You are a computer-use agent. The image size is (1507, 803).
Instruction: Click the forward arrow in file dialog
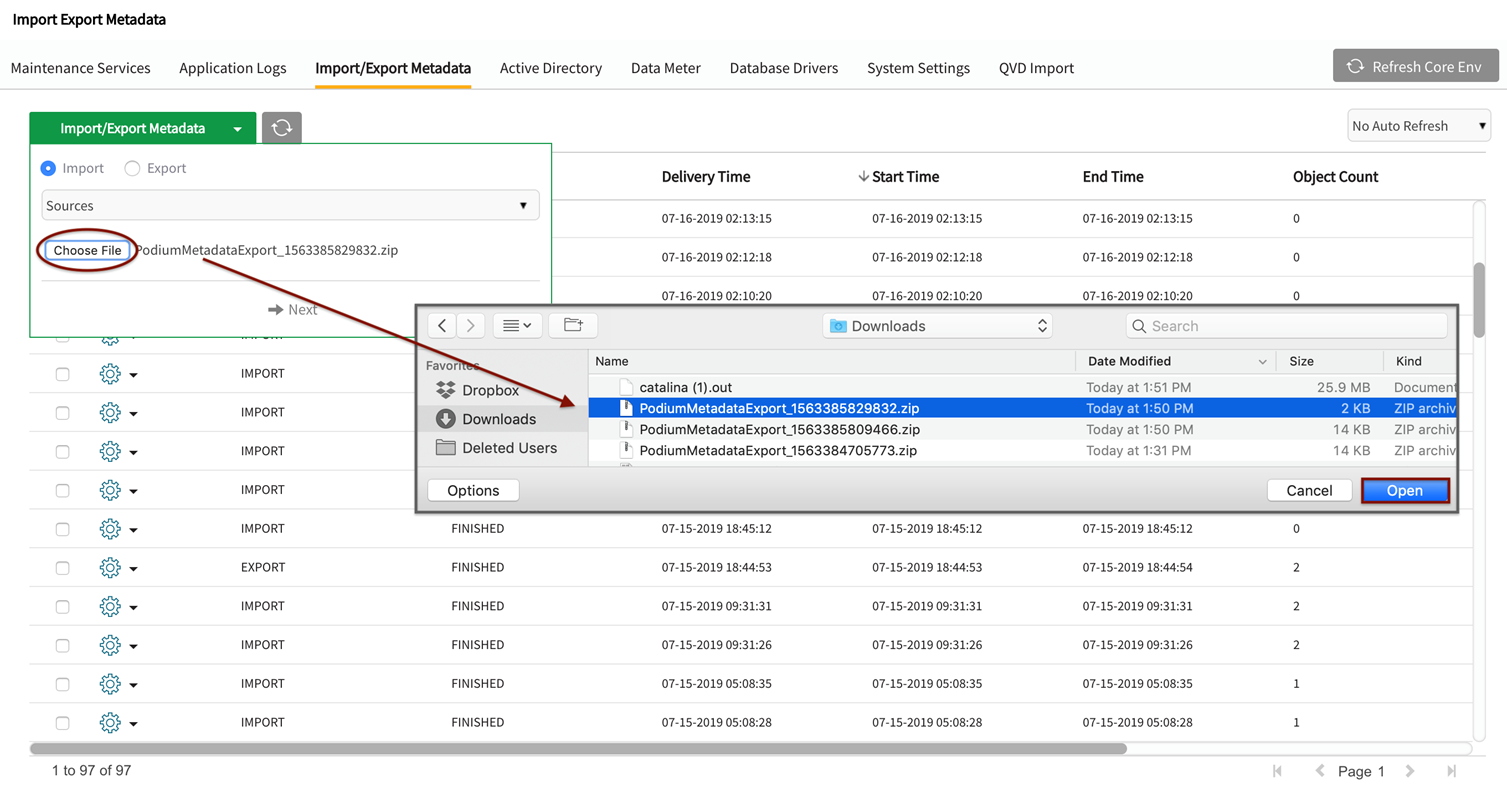pos(470,326)
